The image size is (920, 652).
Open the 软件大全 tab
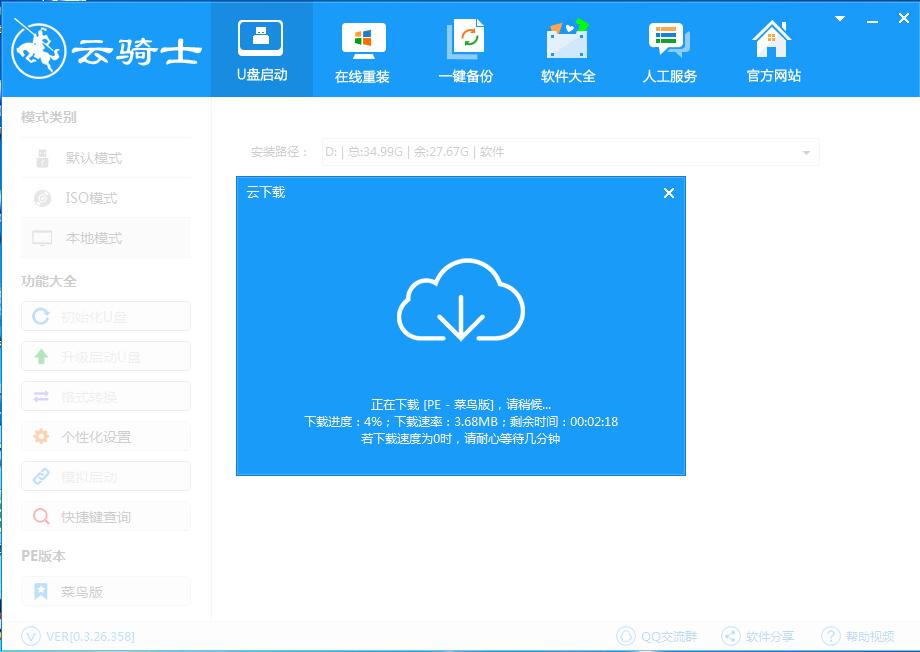coord(567,50)
